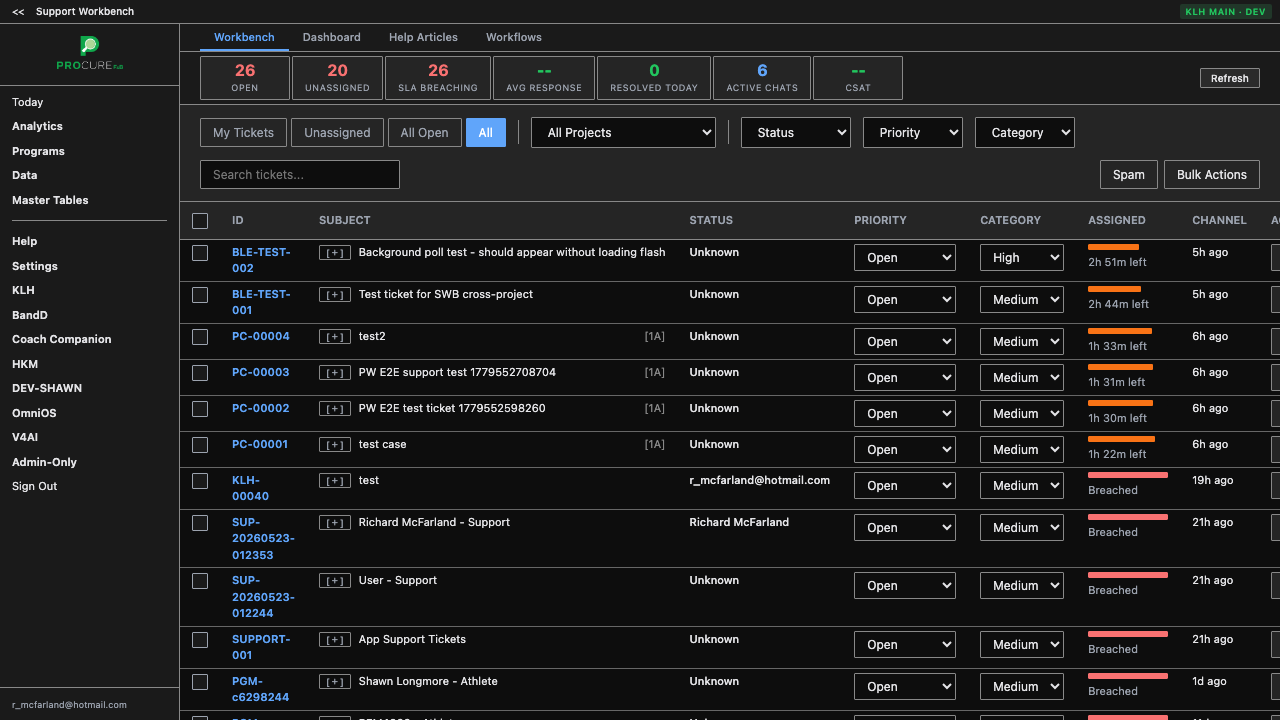The width and height of the screenshot is (1280, 720).
Task: Open the Priority filter dropdown
Action: pyautogui.click(x=913, y=133)
